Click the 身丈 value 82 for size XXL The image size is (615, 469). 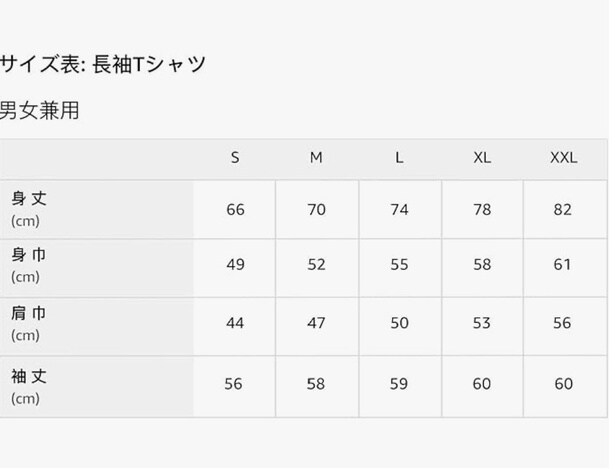coord(563,209)
